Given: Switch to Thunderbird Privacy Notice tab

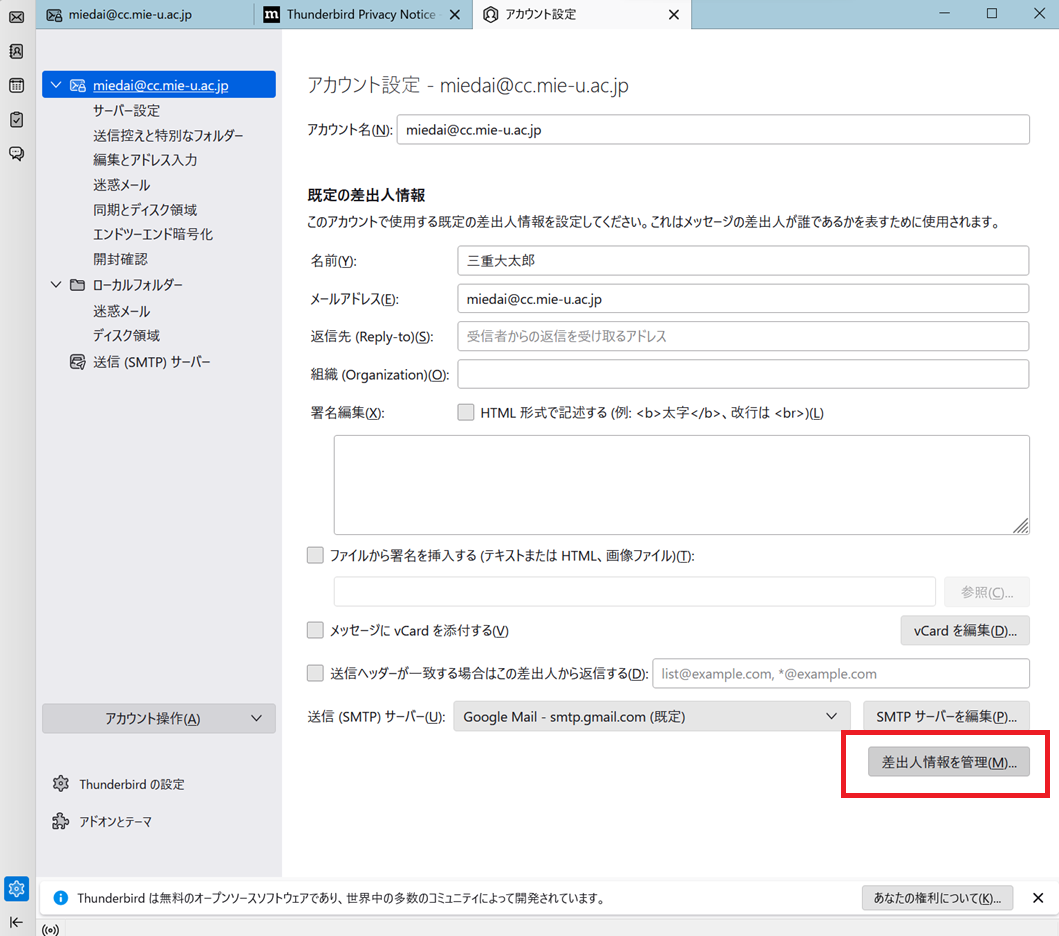Looking at the screenshot, I should click(x=361, y=14).
